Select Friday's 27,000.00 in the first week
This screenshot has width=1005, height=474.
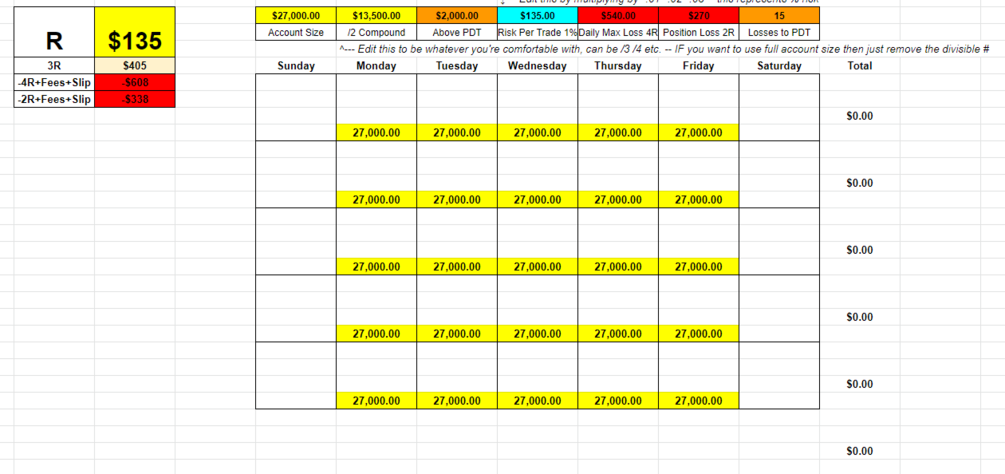tap(699, 133)
